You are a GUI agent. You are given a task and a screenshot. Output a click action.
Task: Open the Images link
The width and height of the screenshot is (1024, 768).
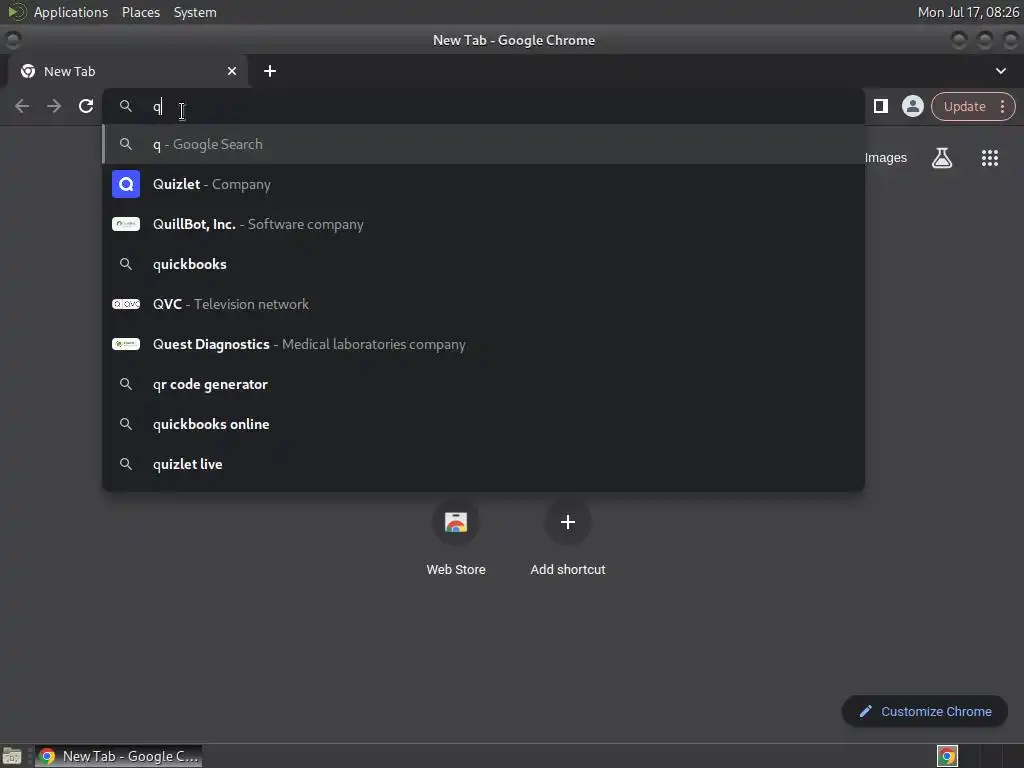pos(886,158)
